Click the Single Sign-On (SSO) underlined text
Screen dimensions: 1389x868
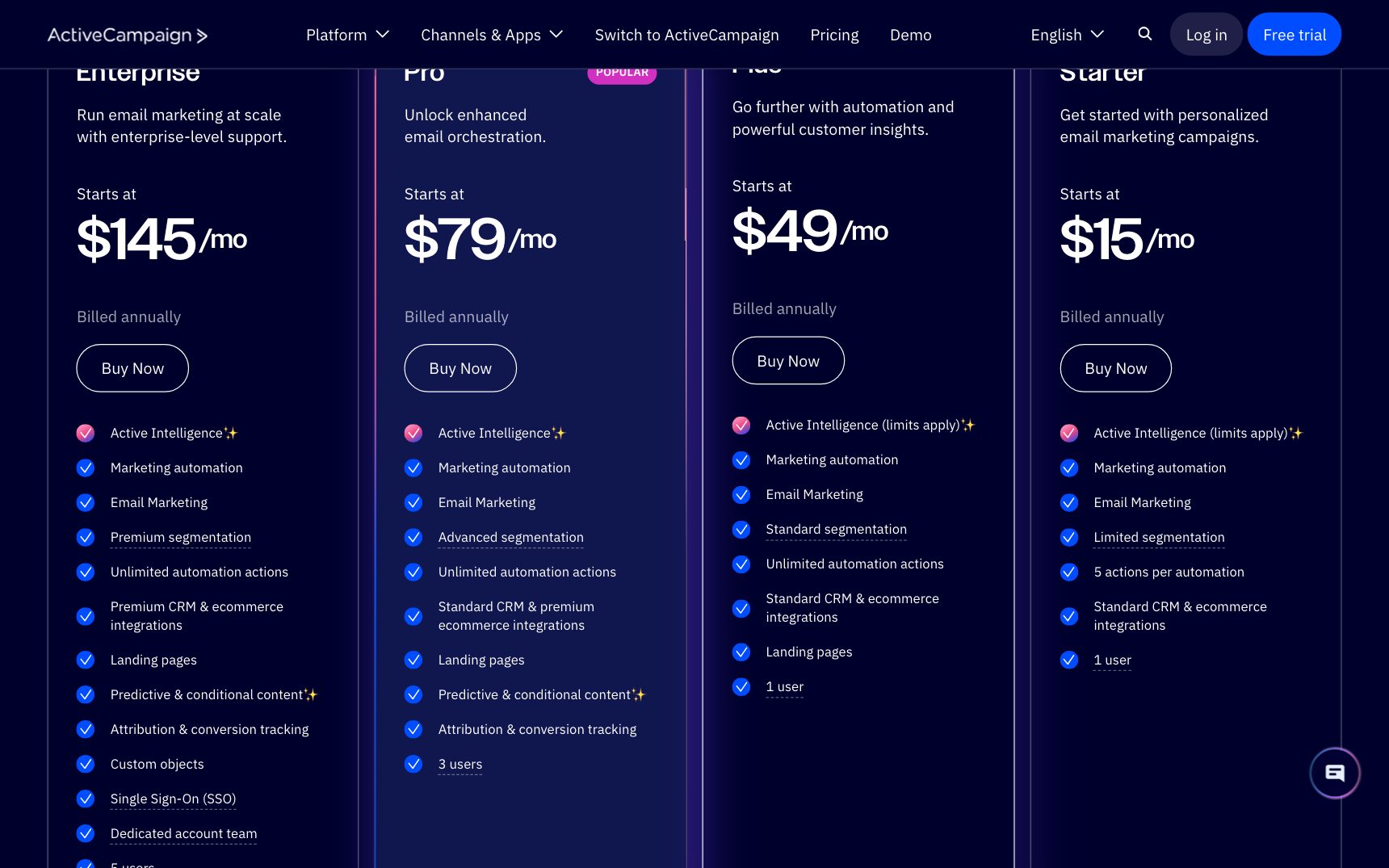coord(173,799)
